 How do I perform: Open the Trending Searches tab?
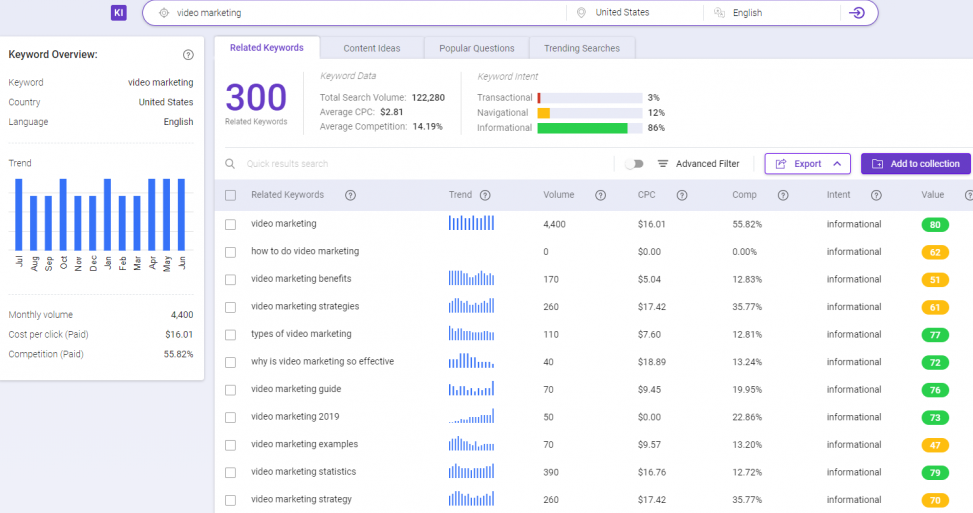tap(582, 48)
